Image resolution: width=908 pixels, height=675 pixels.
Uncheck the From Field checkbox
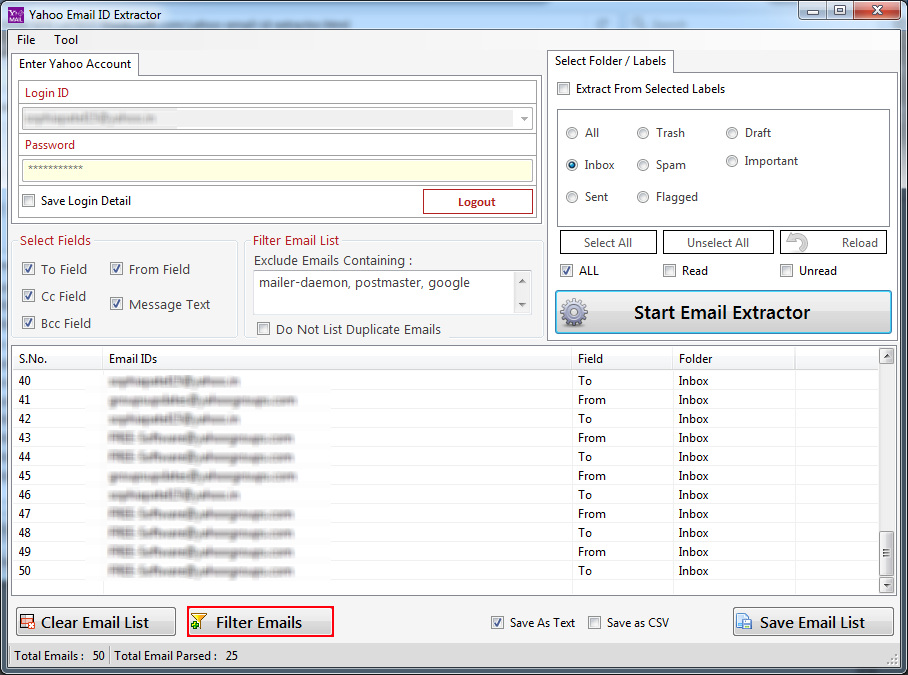click(116, 269)
